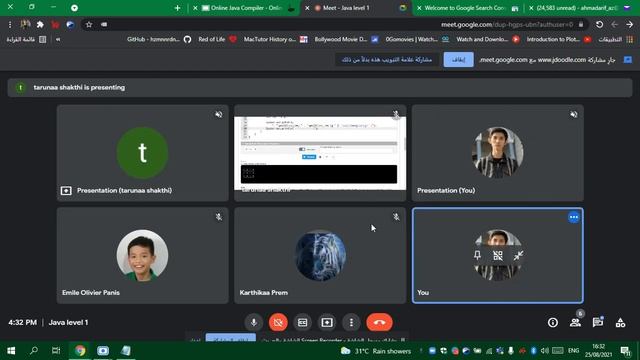
Task: Open GitHub bookmark
Action: point(159,39)
